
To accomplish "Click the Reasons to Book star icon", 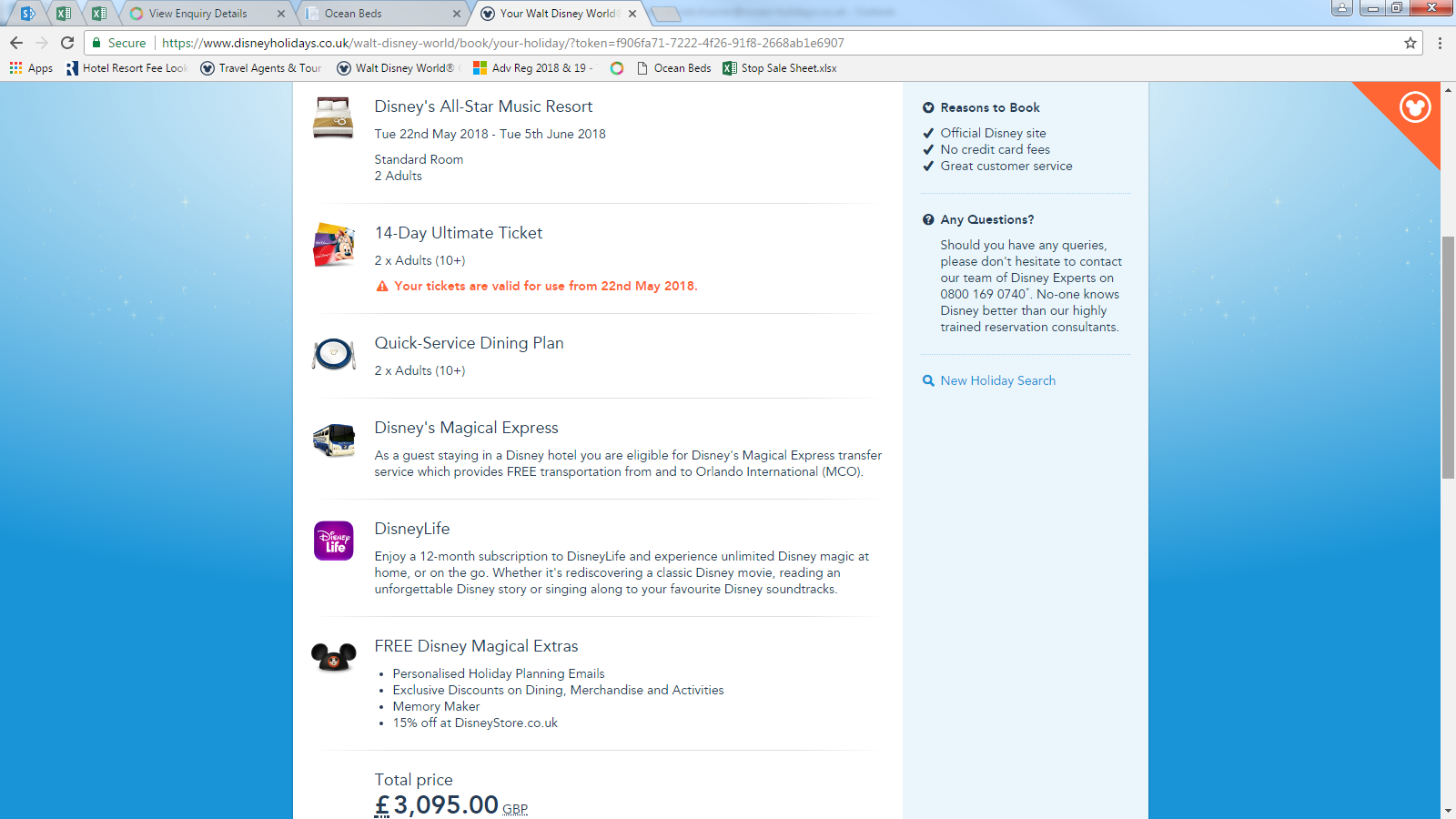I will click(x=928, y=107).
